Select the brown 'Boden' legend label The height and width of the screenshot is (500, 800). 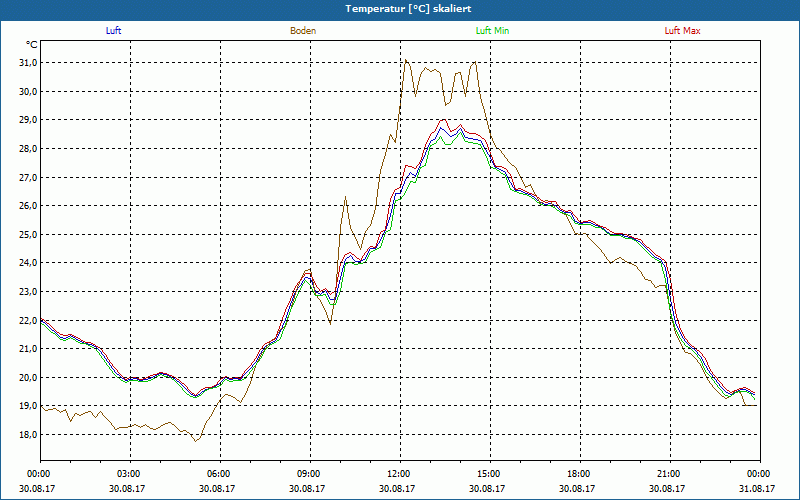[x=303, y=31]
